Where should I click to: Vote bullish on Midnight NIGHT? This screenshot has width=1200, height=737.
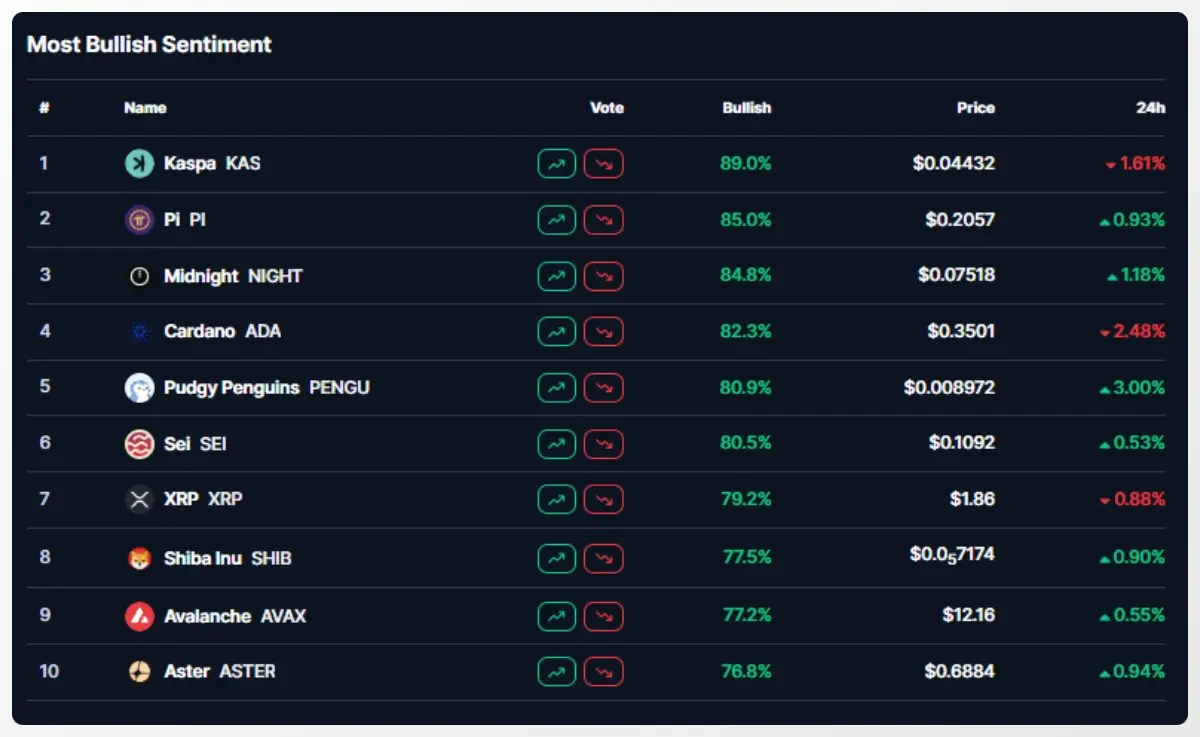(x=557, y=275)
